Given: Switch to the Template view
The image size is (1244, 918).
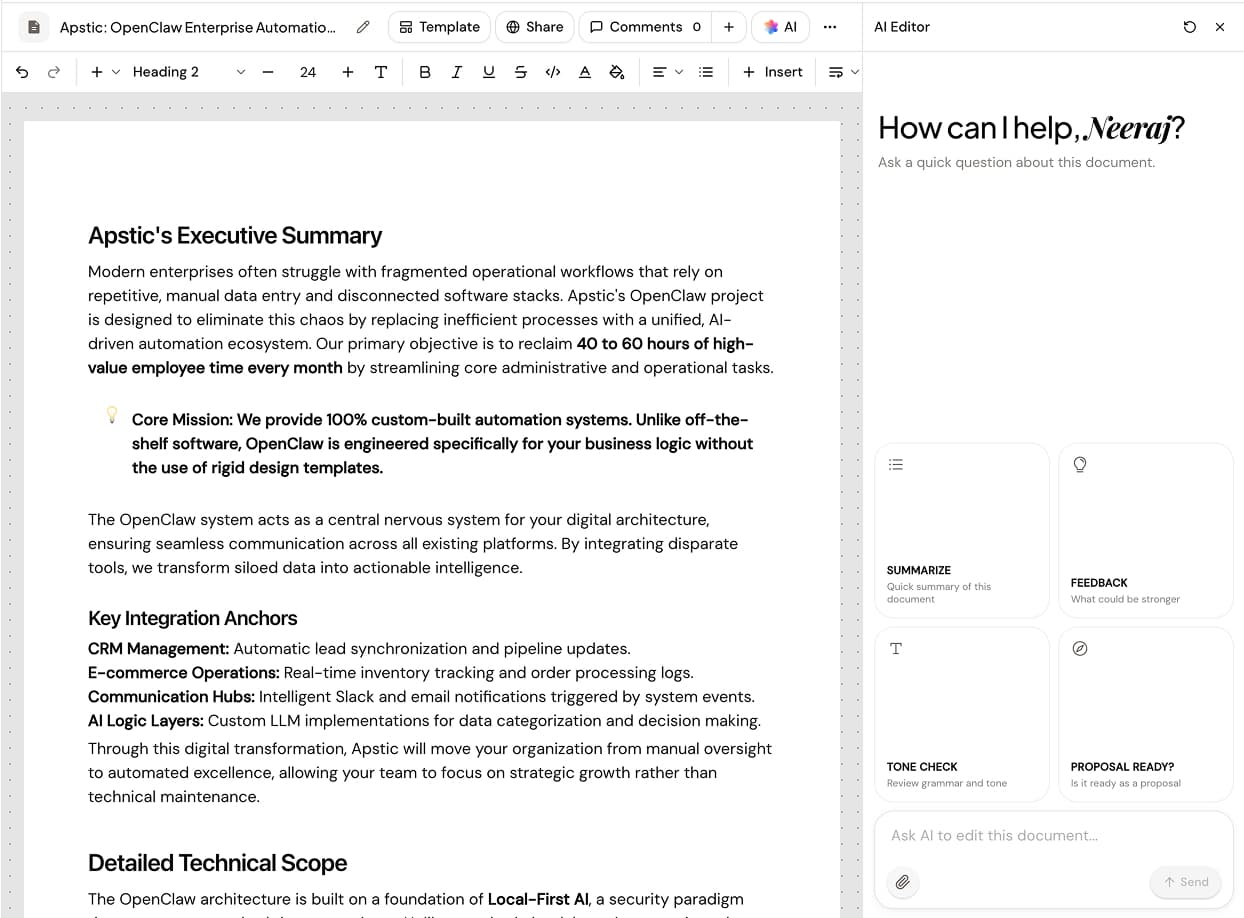Looking at the screenshot, I should click(439, 27).
